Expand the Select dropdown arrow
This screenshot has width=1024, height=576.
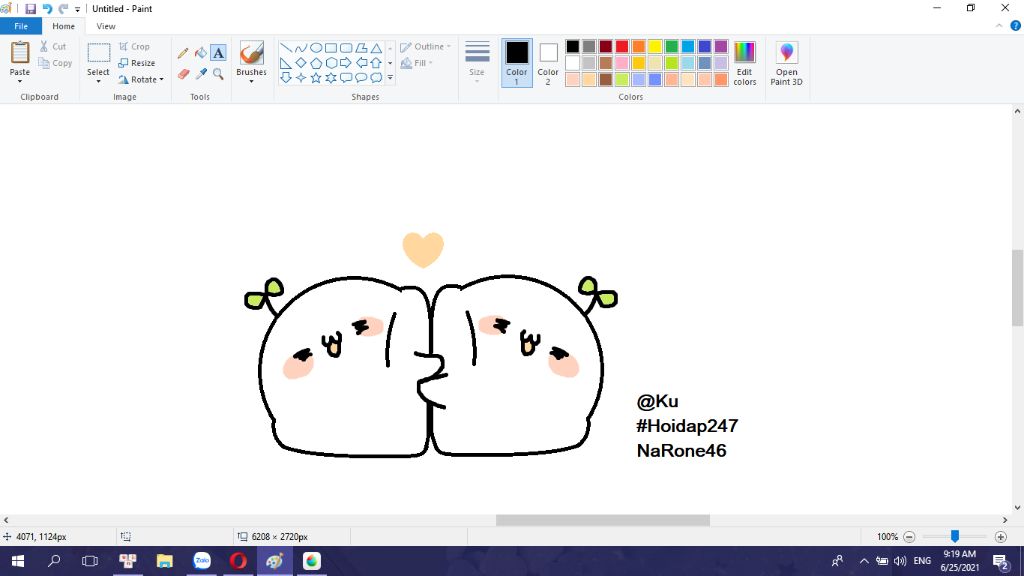tap(99, 82)
